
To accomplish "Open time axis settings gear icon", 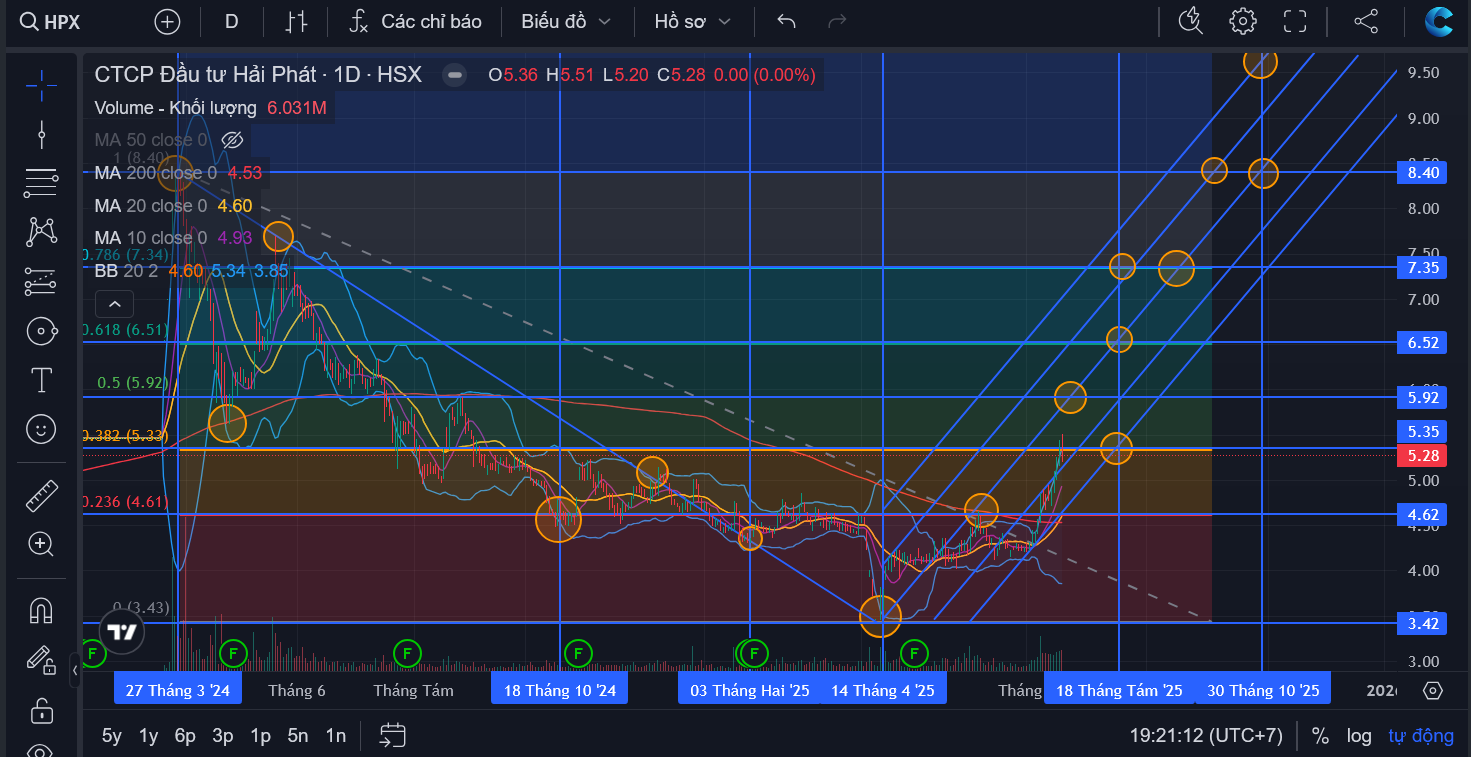I will click(x=1433, y=690).
